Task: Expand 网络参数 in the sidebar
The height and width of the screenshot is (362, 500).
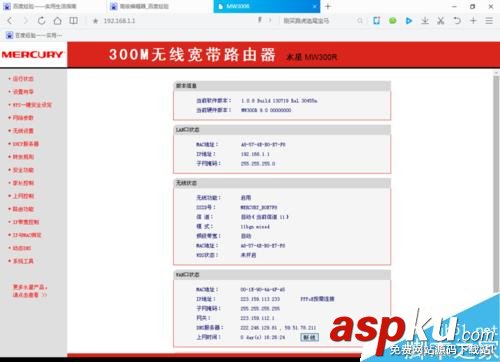Action: [23, 118]
